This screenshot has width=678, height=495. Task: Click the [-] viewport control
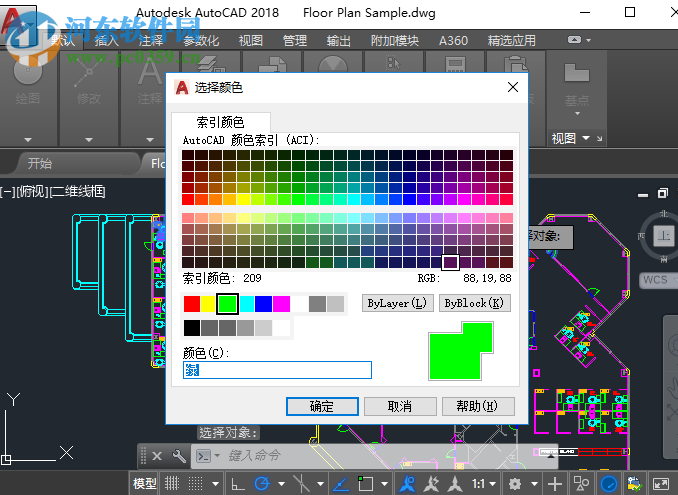coord(7,191)
